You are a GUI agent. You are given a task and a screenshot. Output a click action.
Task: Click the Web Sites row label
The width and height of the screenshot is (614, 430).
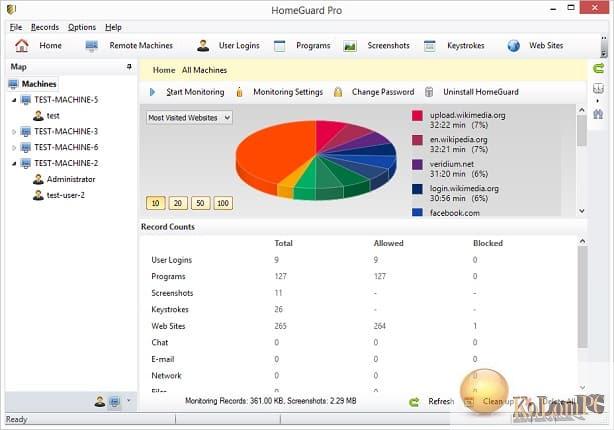click(x=168, y=326)
